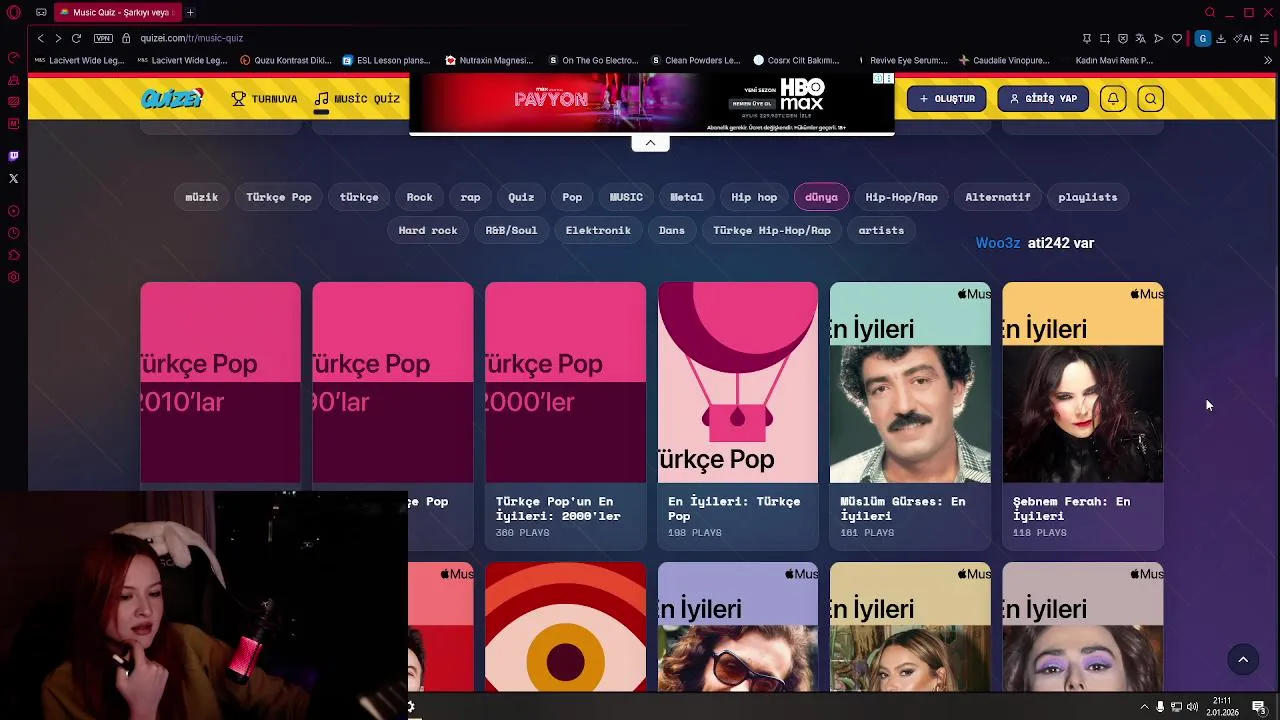Open the browser downloads icon

(x=1221, y=38)
